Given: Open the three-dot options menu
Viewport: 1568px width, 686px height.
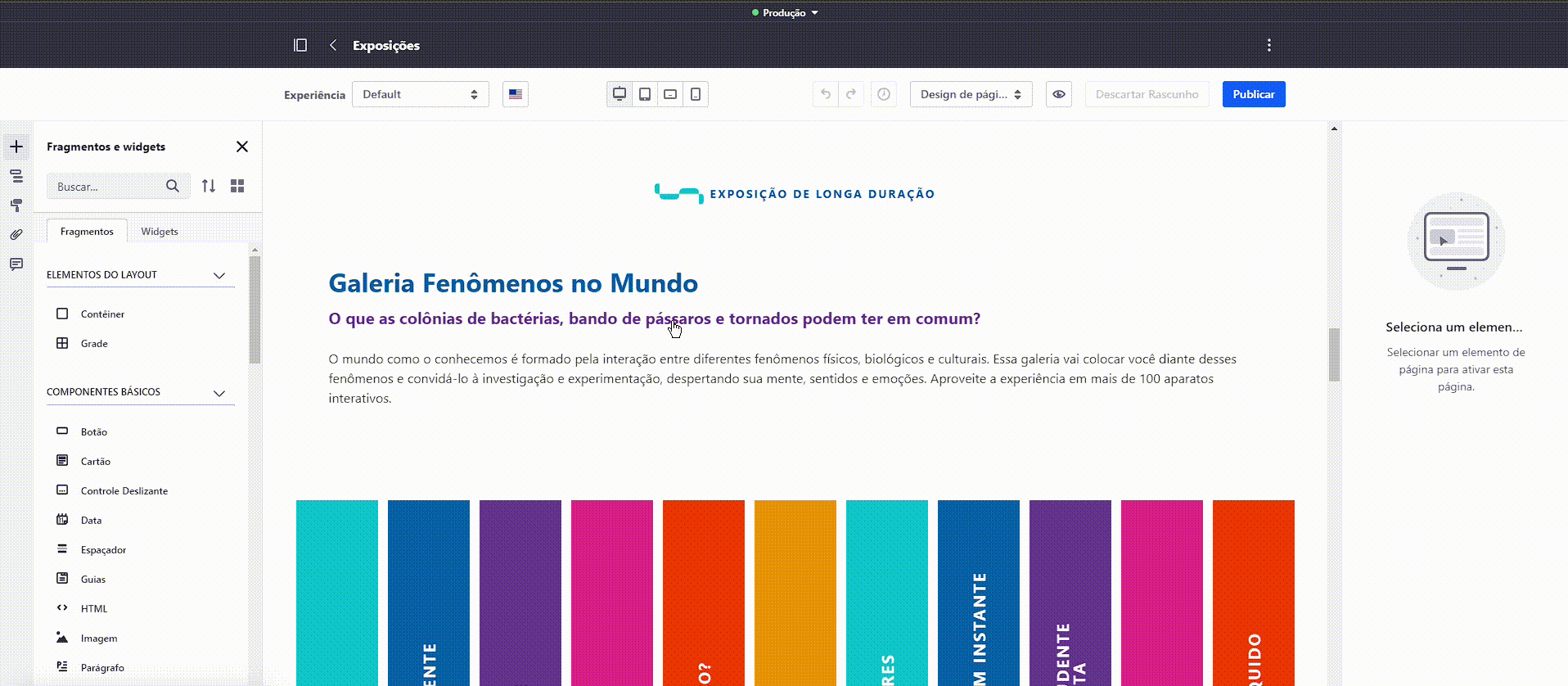Looking at the screenshot, I should coord(1268,45).
